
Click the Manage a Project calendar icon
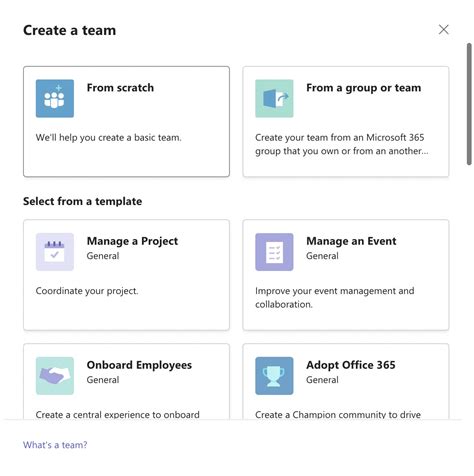pos(55,252)
